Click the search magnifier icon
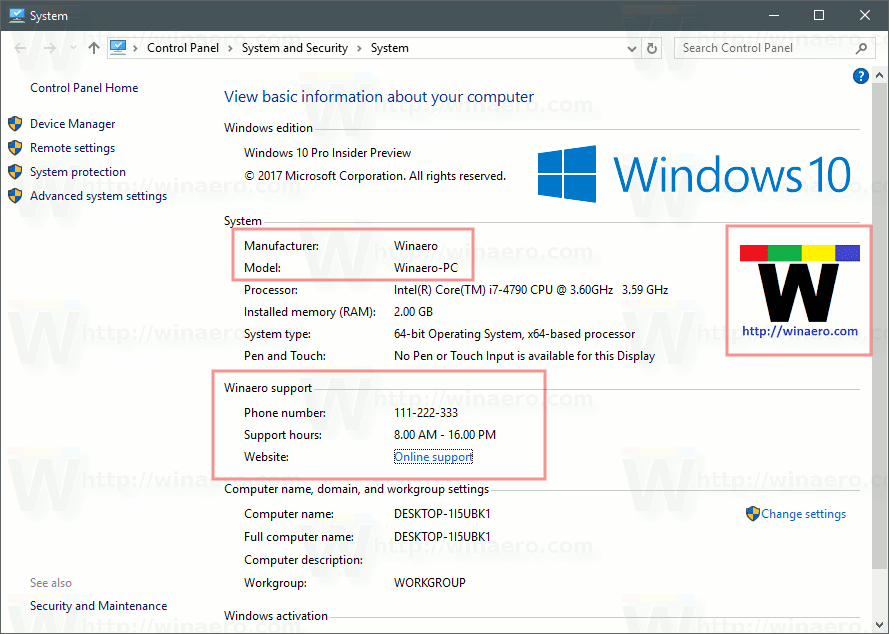The image size is (889, 634). tap(860, 47)
